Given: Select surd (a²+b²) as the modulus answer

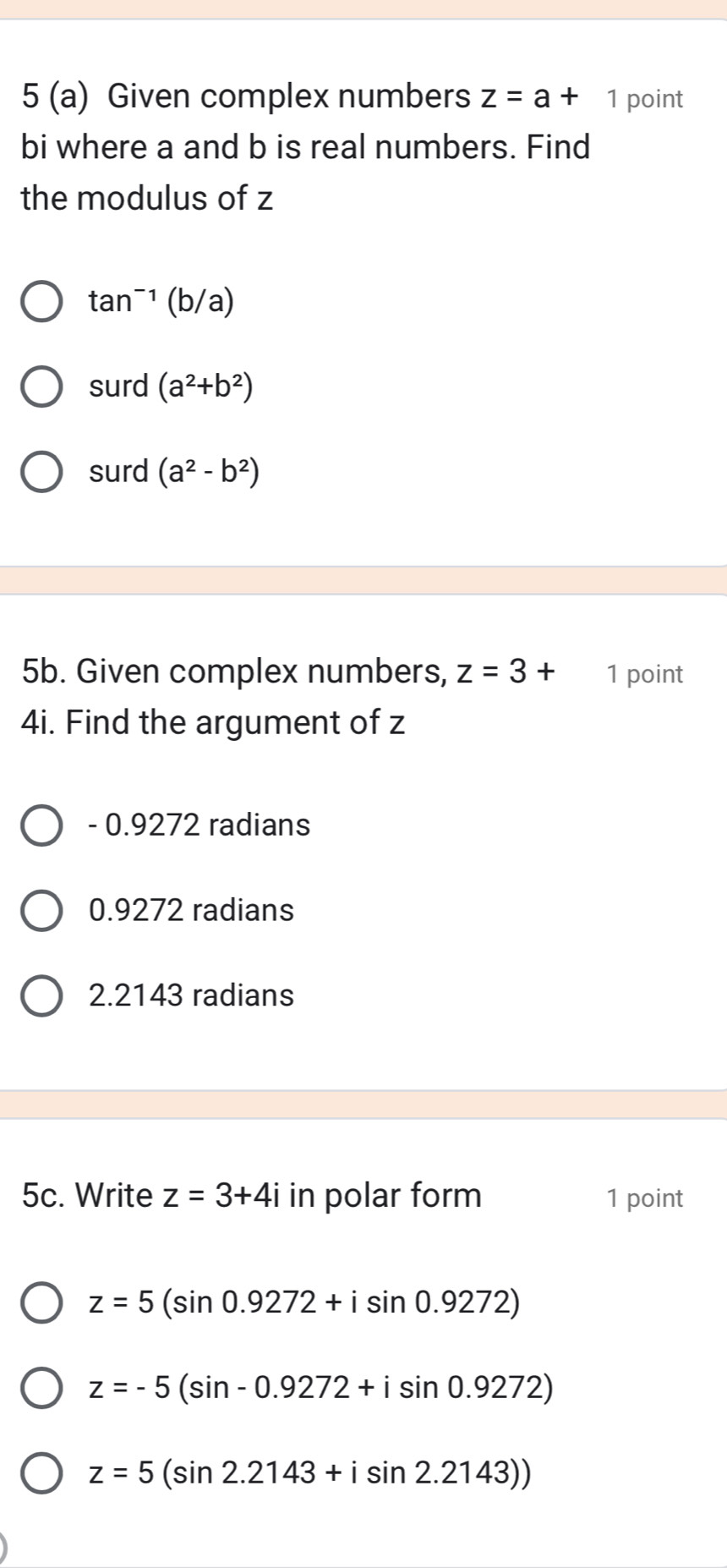Looking at the screenshot, I should pos(41,387).
